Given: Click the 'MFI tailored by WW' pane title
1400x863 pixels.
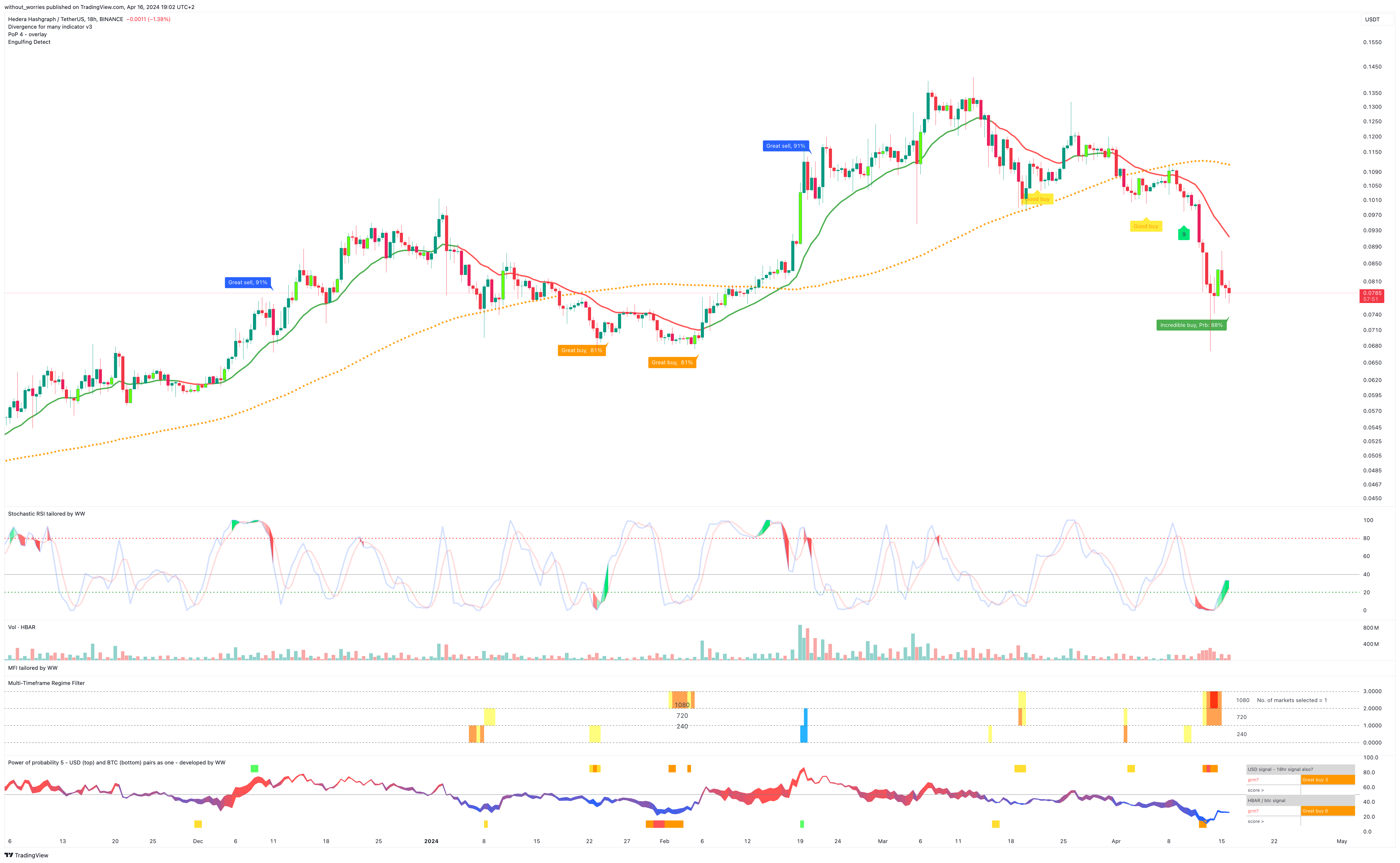Looking at the screenshot, I should point(33,668).
